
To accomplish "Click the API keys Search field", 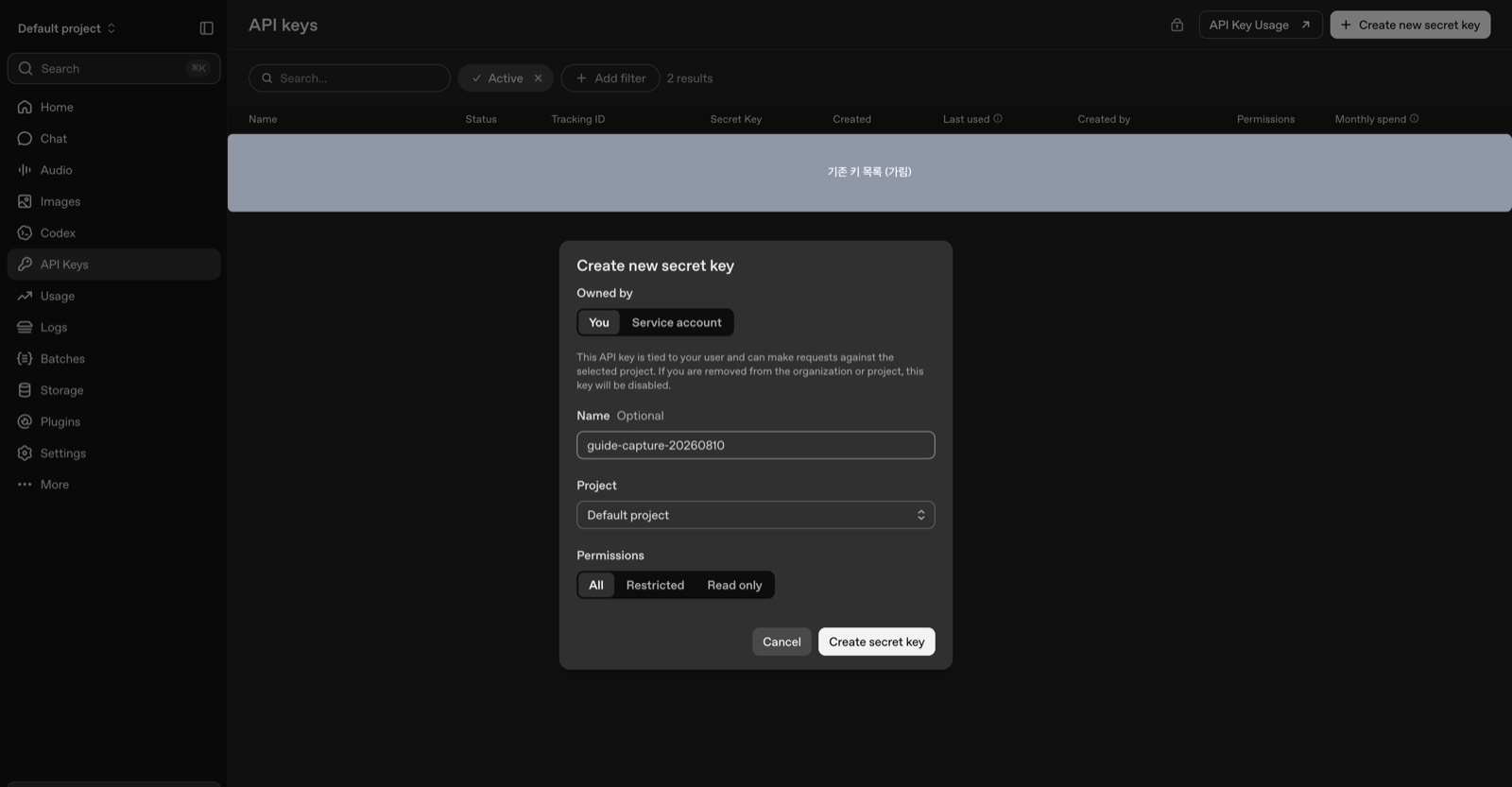I will click(350, 78).
